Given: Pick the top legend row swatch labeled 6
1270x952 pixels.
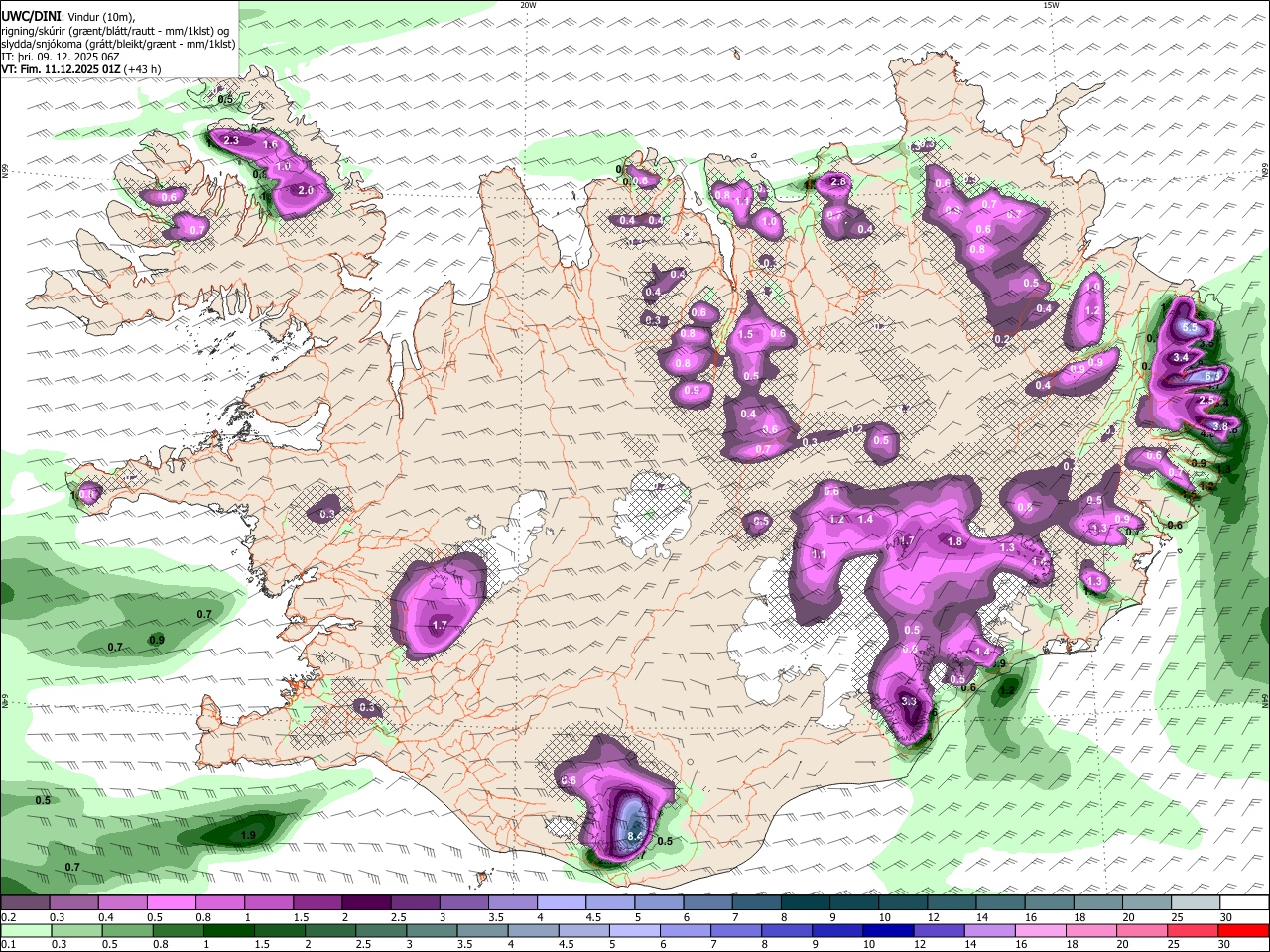Looking at the screenshot, I should 707,903.
